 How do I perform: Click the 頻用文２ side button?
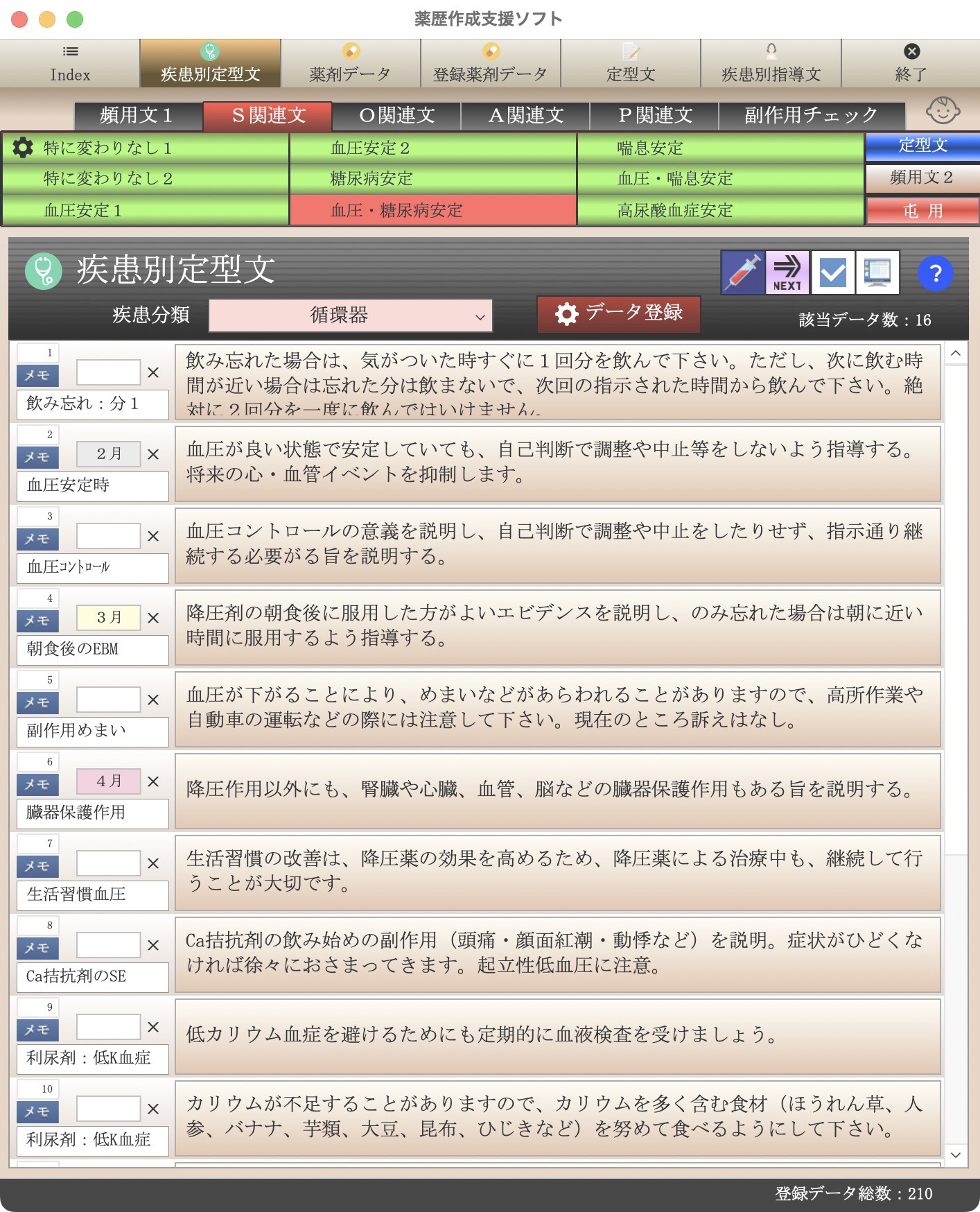pyautogui.click(x=922, y=178)
